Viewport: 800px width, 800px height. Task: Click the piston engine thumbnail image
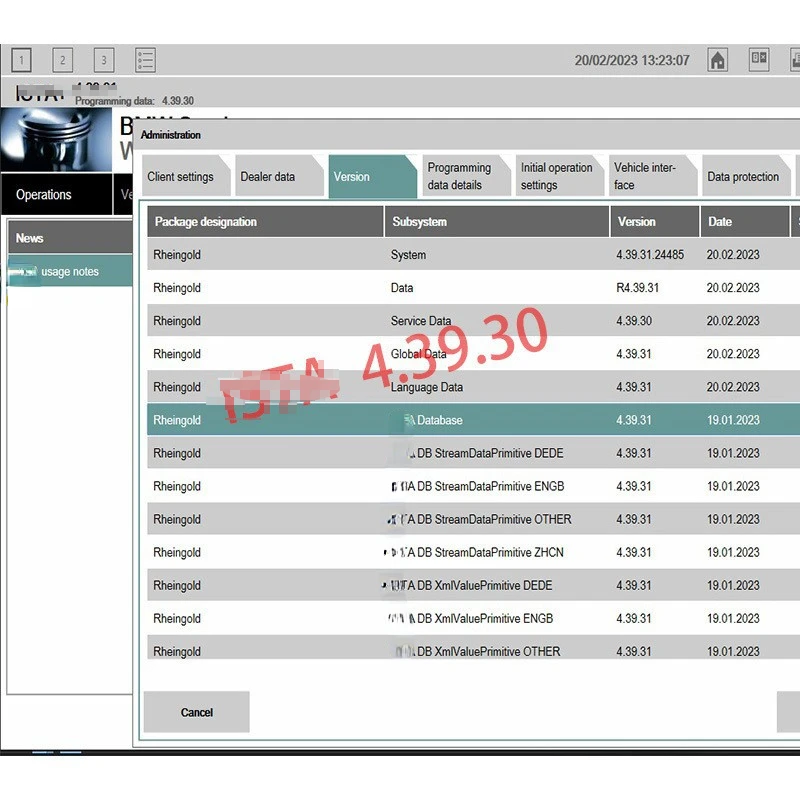[x=56, y=139]
